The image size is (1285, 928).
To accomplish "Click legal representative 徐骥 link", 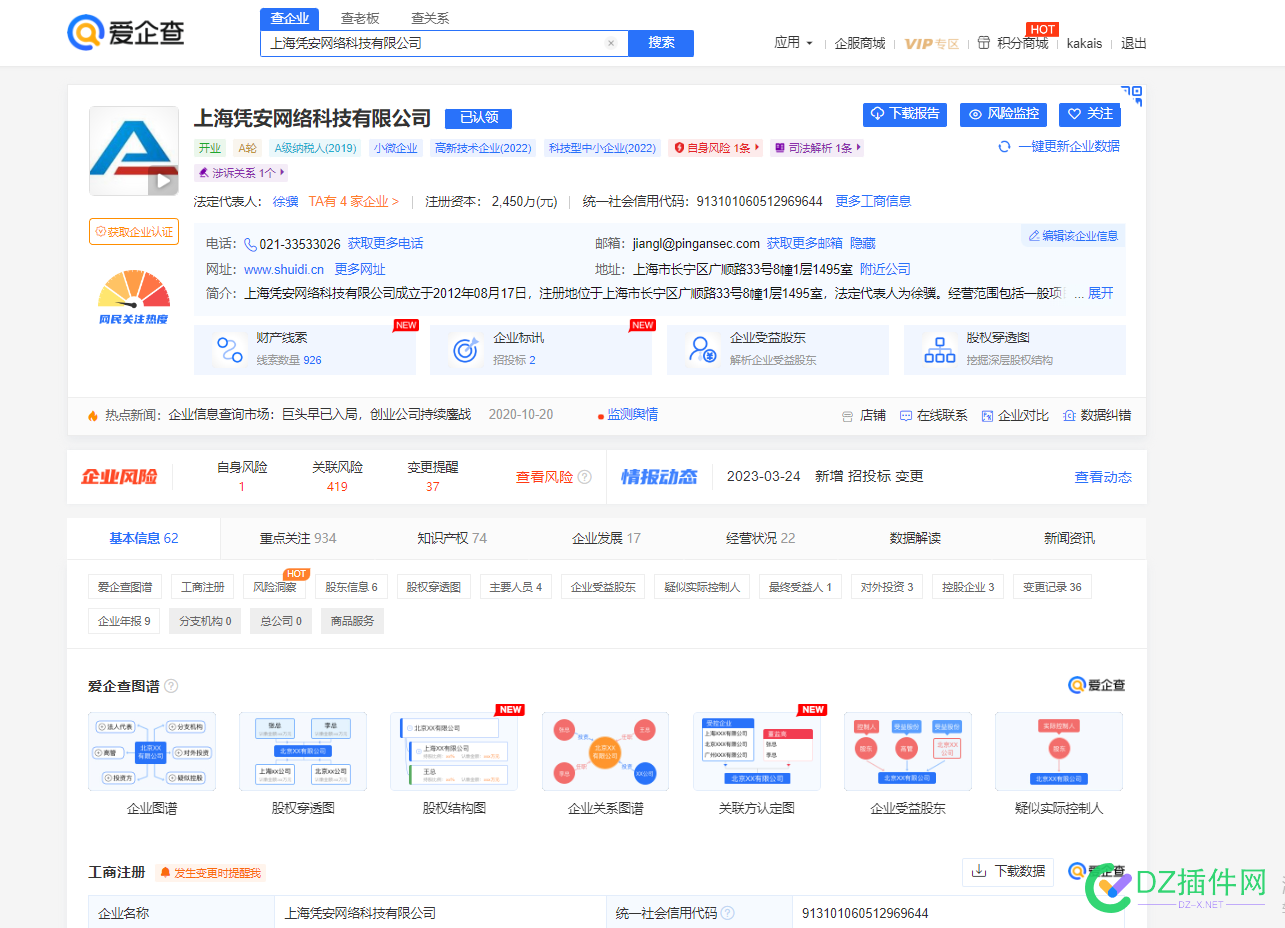I will click(285, 201).
